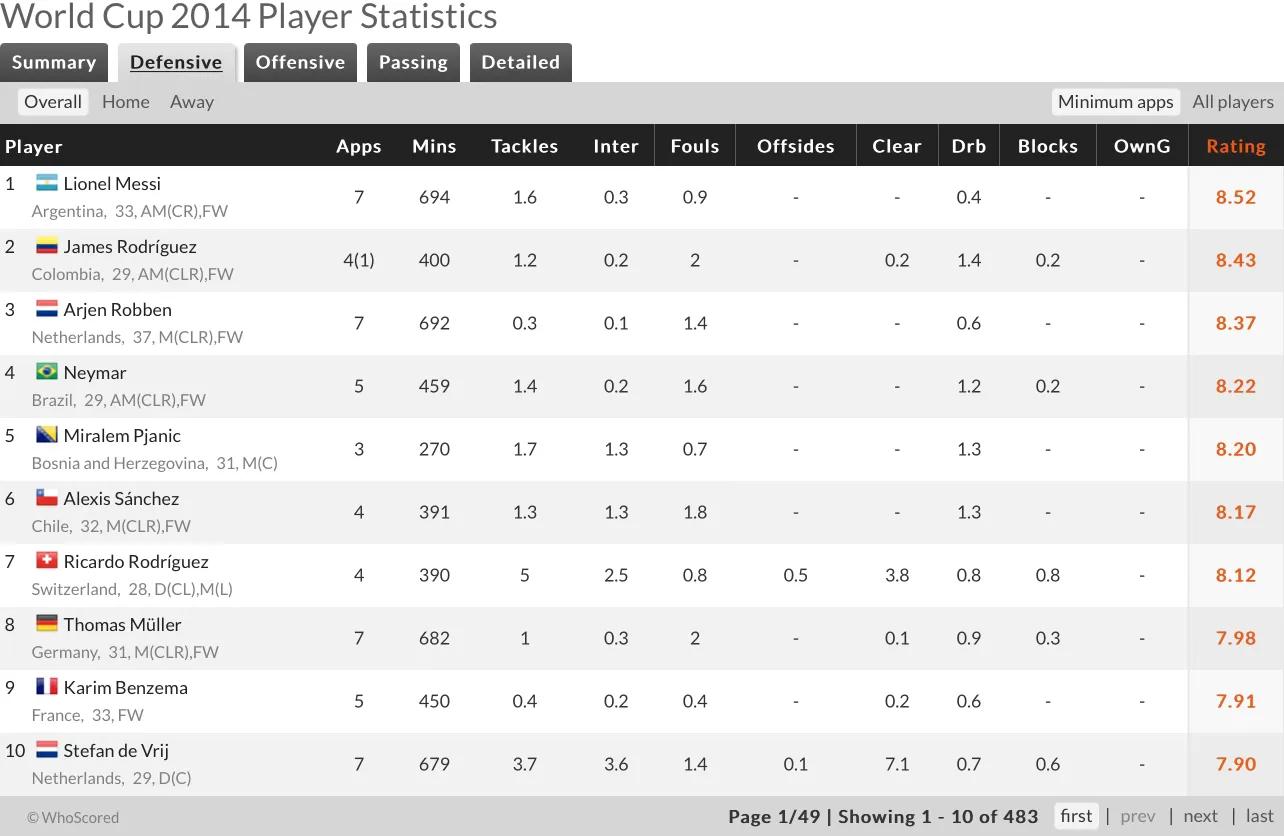Sort table by Tackles column header
This screenshot has height=836, width=1284.
point(524,146)
